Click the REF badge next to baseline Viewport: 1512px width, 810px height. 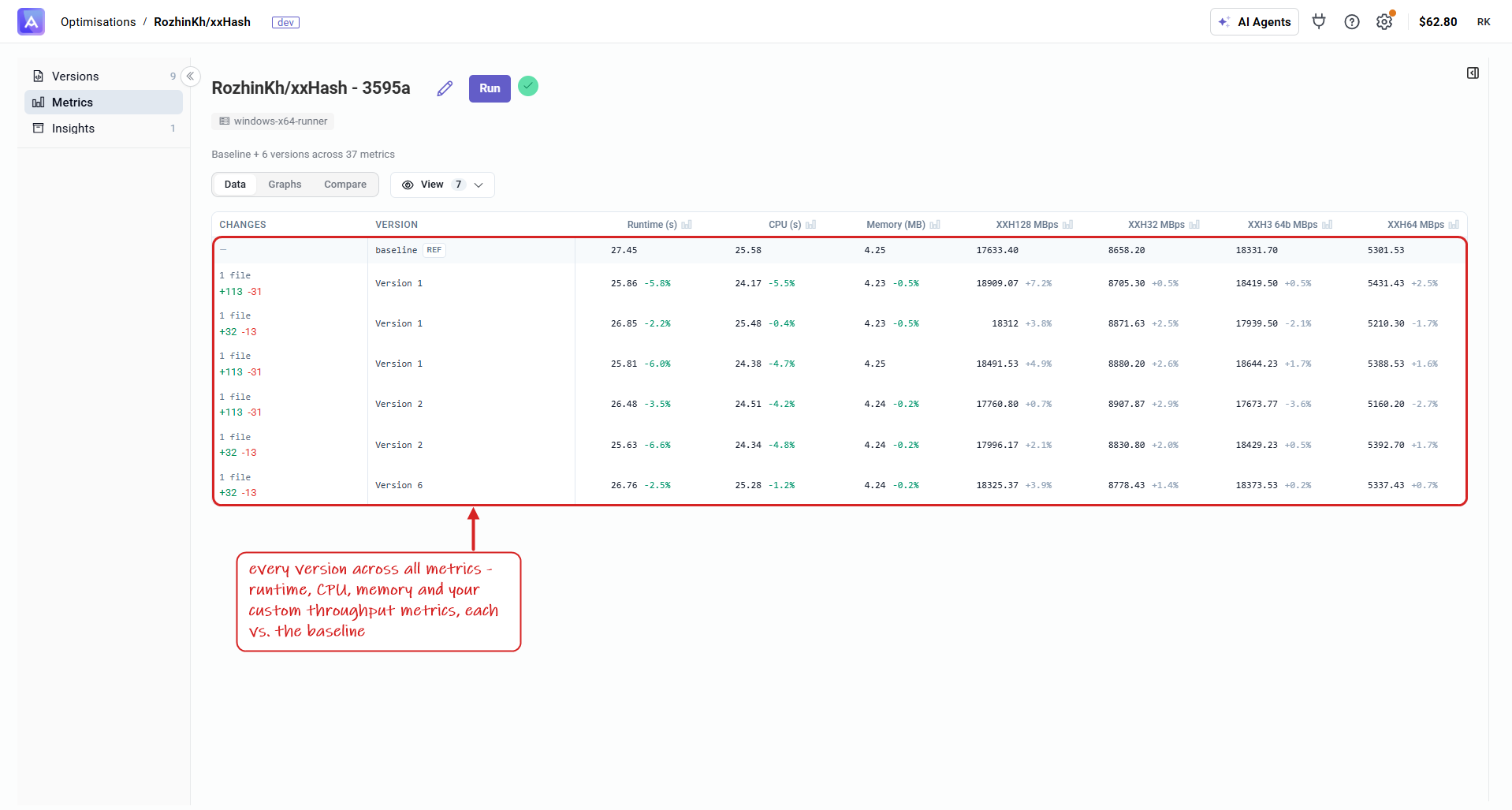coord(434,250)
